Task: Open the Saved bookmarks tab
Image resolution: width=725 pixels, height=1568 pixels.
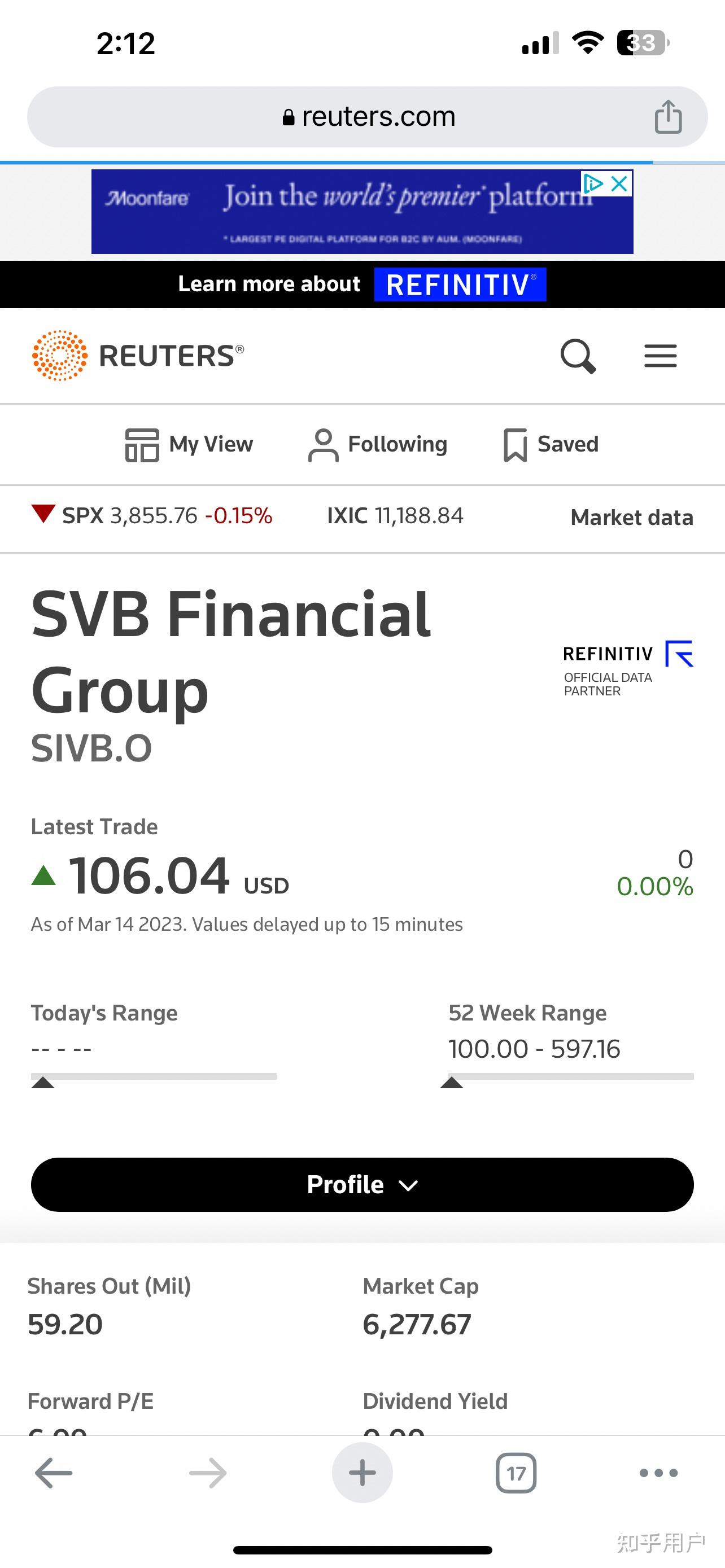Action: tap(551, 444)
